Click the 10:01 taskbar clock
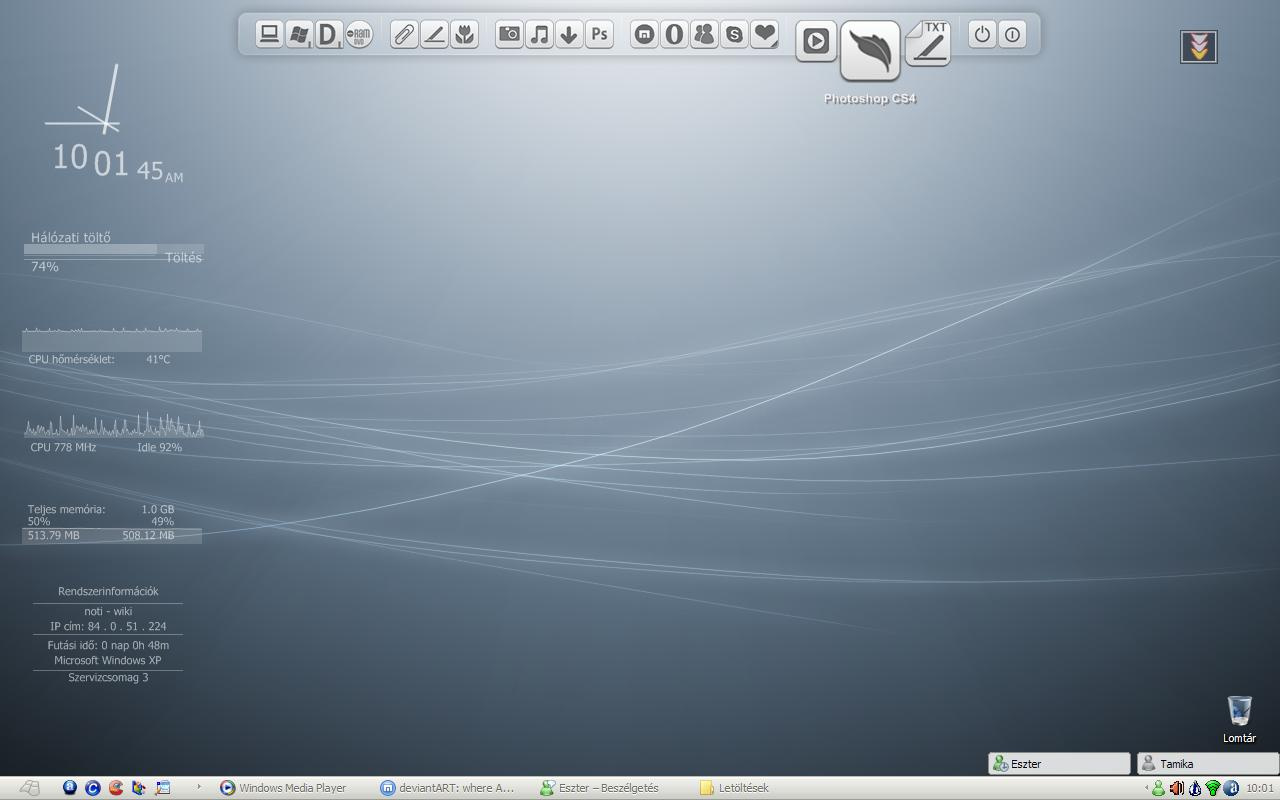The height and width of the screenshot is (800, 1280). [1260, 788]
